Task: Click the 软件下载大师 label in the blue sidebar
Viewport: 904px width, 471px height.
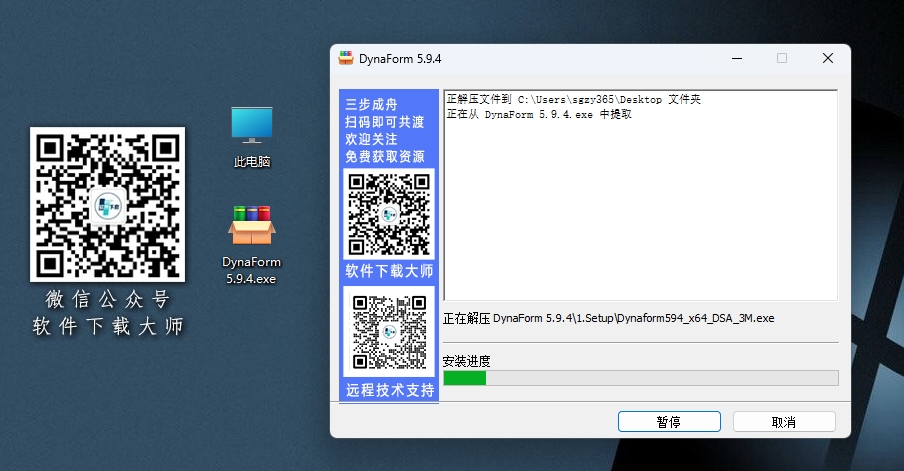Action: pos(389,271)
